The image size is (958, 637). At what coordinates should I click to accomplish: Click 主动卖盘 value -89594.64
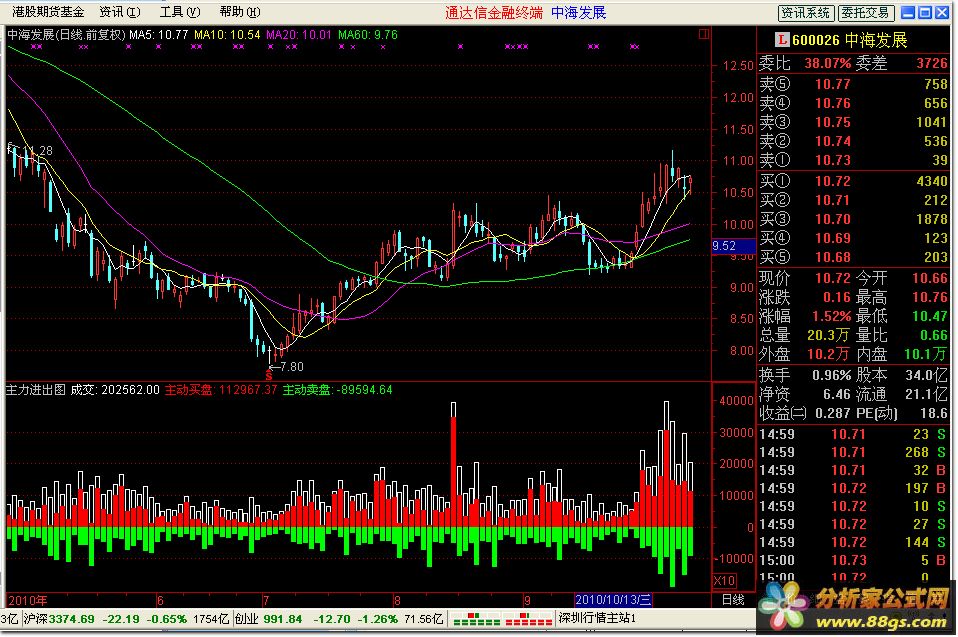tap(337, 390)
